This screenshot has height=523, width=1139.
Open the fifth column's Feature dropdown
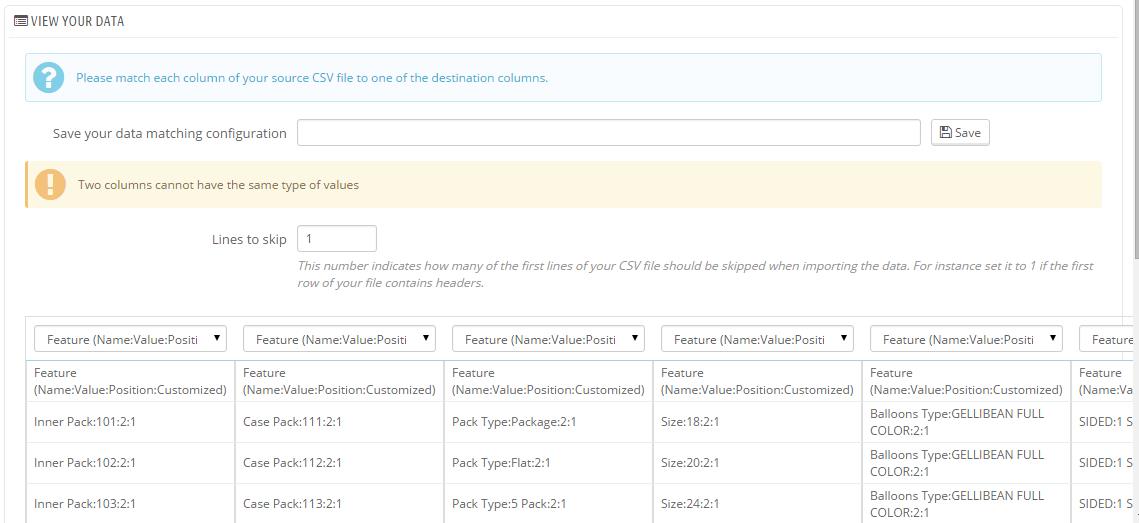pyautogui.click(x=967, y=339)
